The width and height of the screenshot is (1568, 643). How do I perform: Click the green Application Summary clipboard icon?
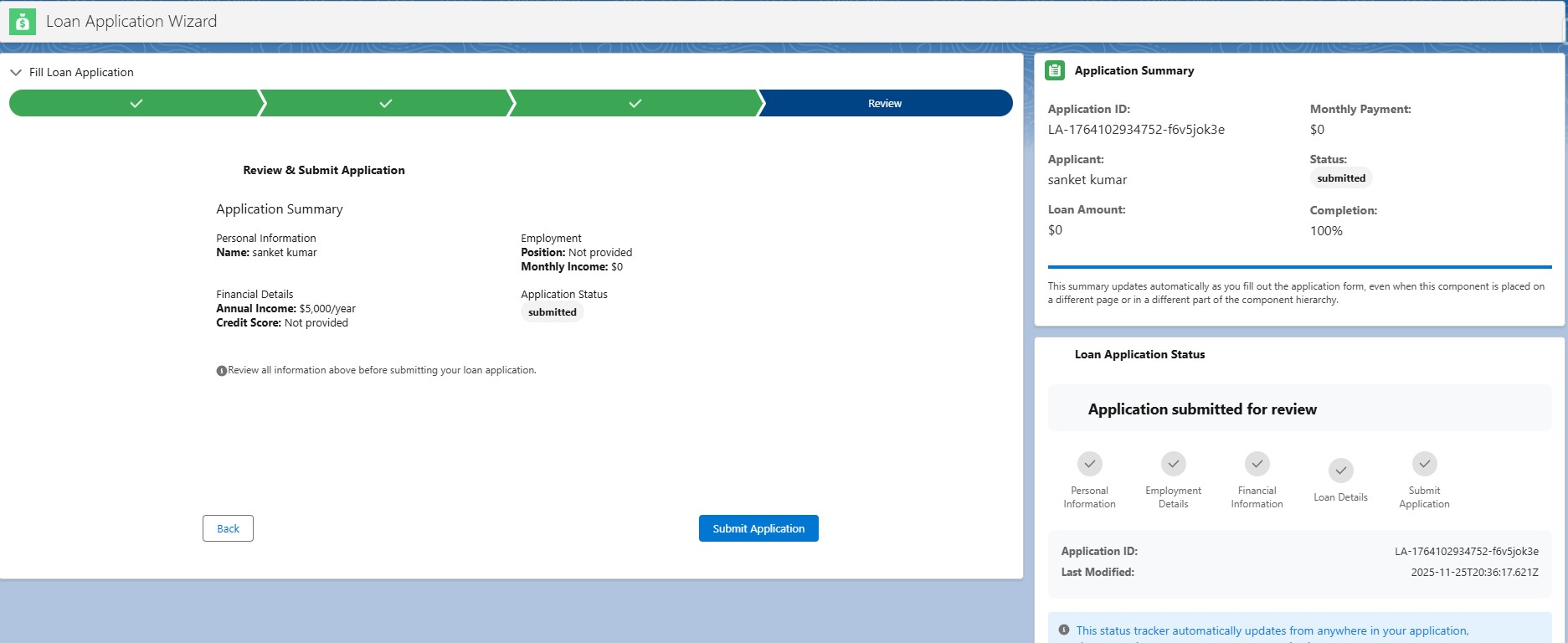pos(1055,71)
